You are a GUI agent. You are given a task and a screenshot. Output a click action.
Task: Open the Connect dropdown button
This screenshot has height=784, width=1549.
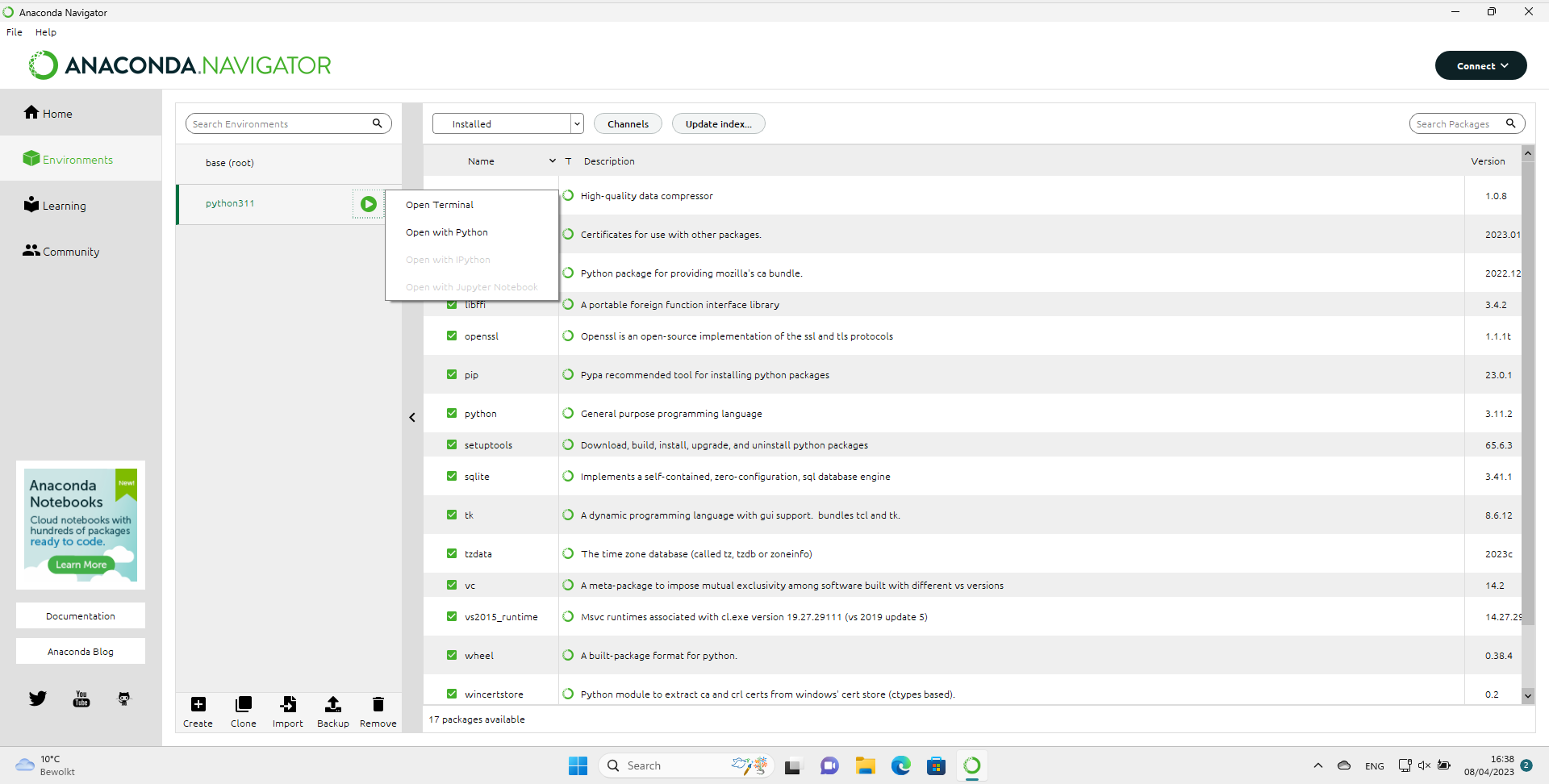tap(1480, 65)
